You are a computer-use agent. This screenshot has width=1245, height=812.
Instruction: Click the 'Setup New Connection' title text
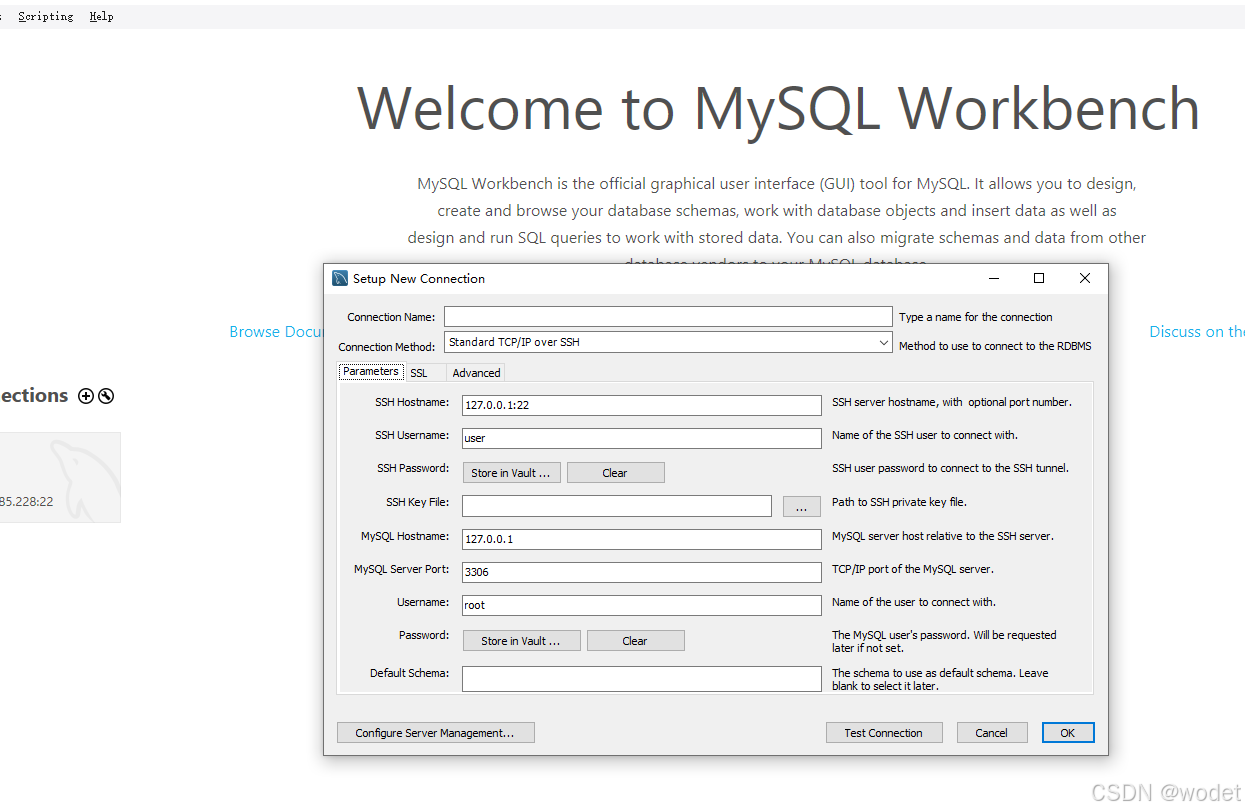click(x=419, y=279)
